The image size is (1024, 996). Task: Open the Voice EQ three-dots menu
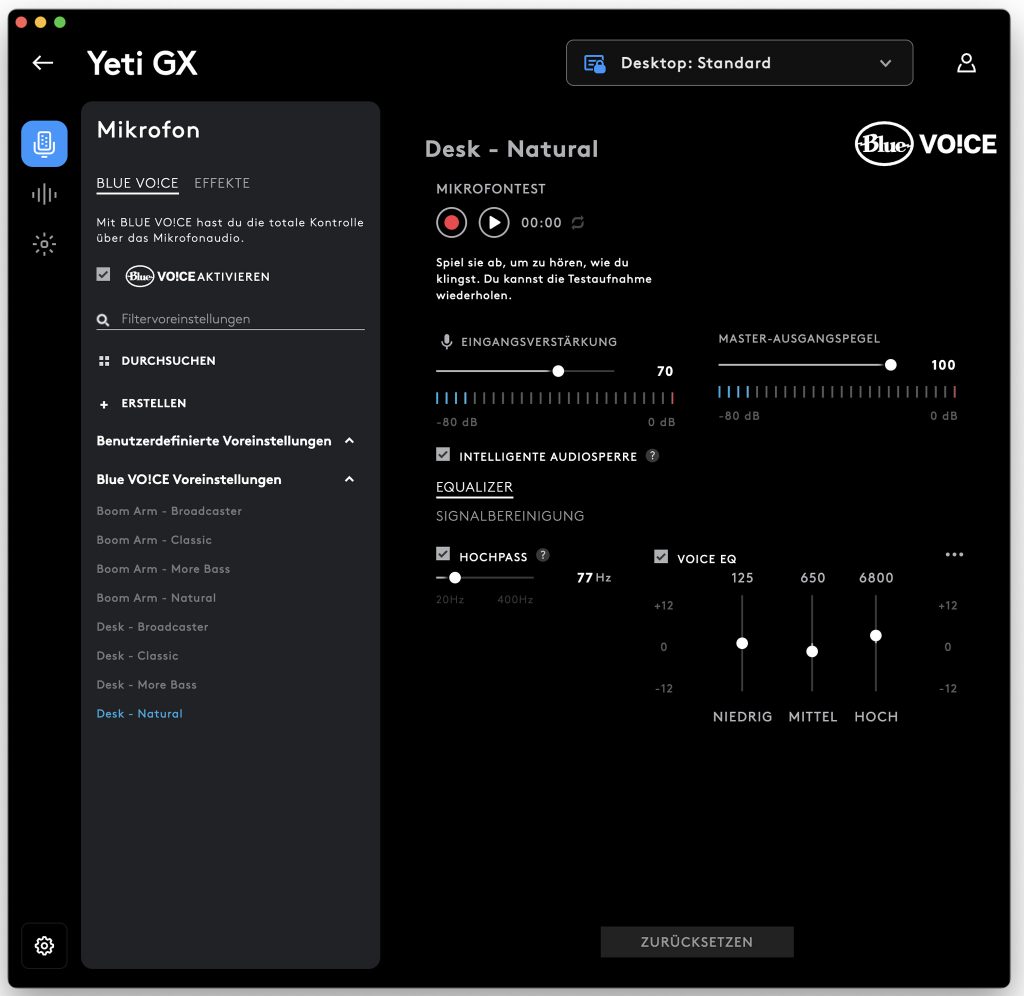[953, 554]
